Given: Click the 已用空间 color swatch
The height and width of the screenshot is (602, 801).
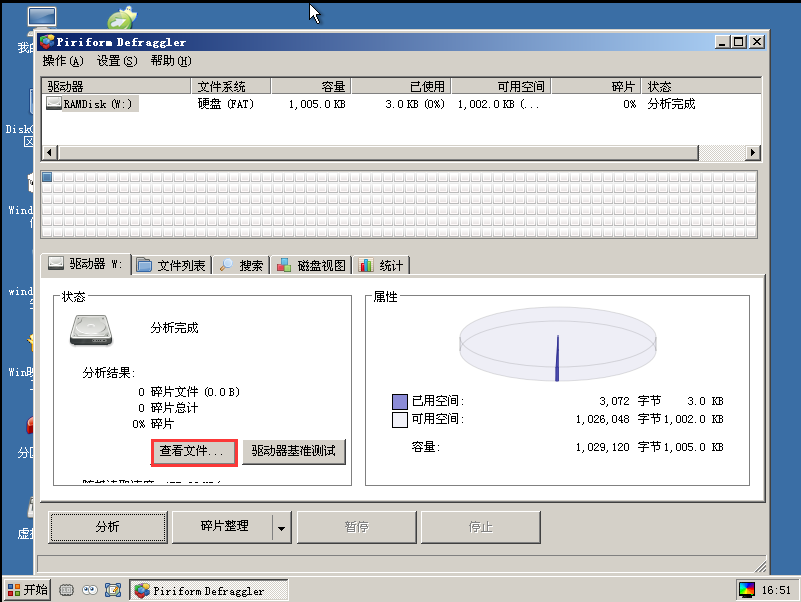Looking at the screenshot, I should pos(400,401).
